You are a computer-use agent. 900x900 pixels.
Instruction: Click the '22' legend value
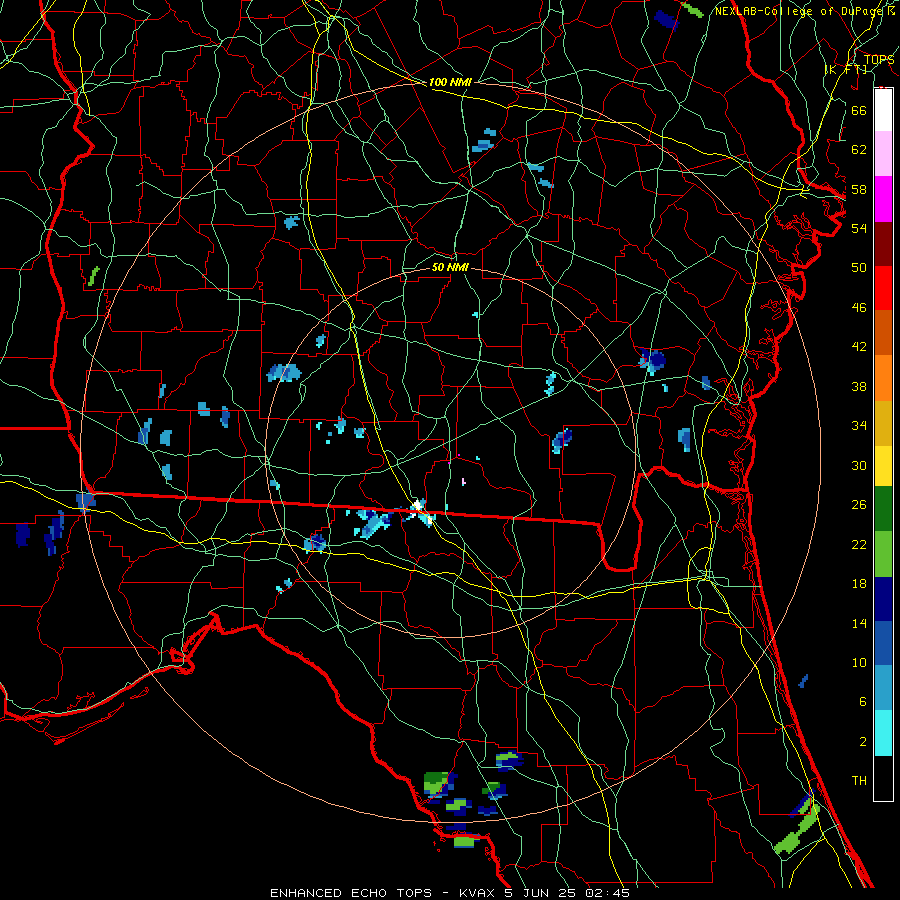click(859, 544)
